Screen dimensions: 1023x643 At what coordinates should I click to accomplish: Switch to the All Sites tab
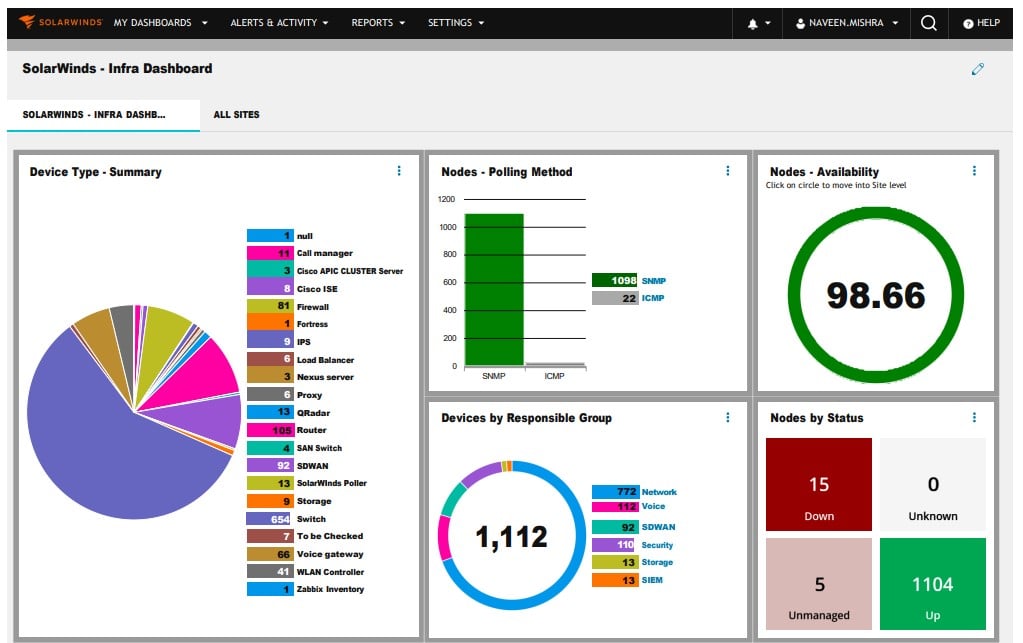coord(236,115)
